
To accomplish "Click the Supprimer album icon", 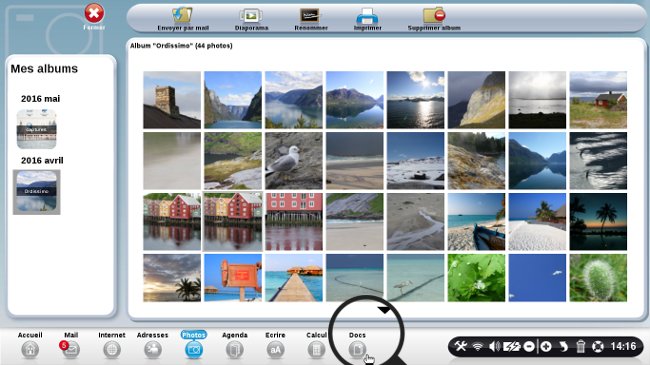I will (434, 15).
